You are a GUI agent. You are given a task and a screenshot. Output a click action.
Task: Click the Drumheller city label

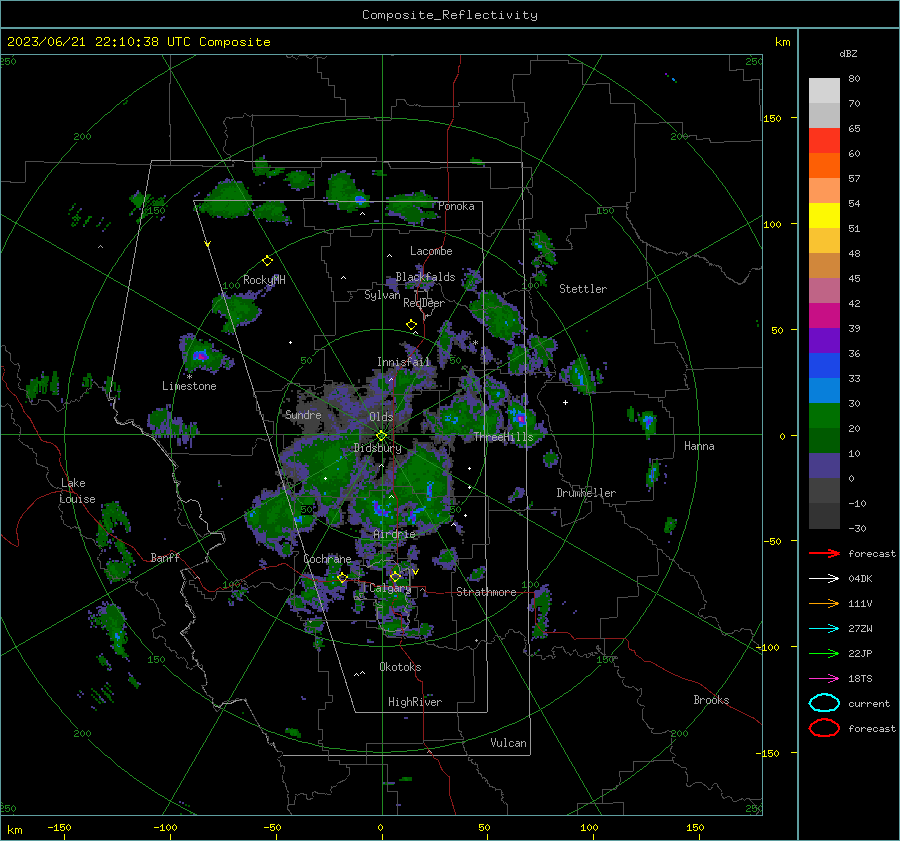[586, 493]
